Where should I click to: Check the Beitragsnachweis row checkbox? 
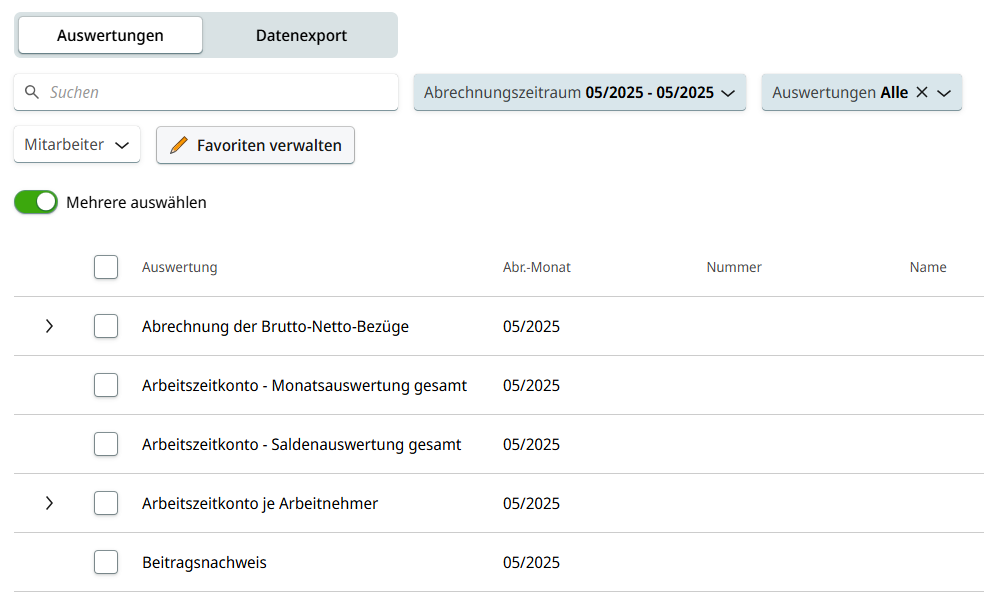coord(106,562)
